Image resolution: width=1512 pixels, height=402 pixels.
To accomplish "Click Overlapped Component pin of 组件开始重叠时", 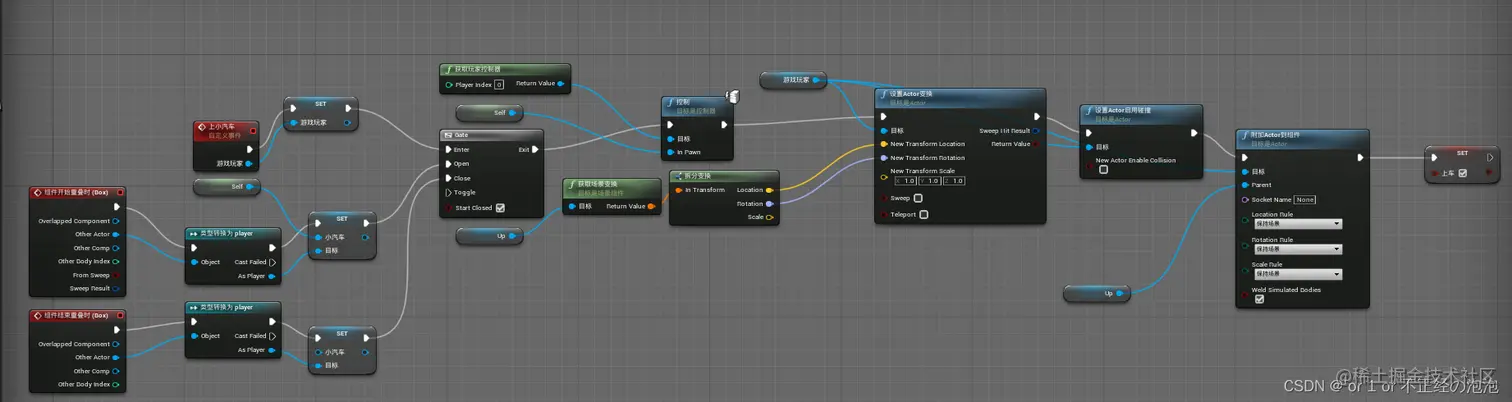I will [x=117, y=220].
